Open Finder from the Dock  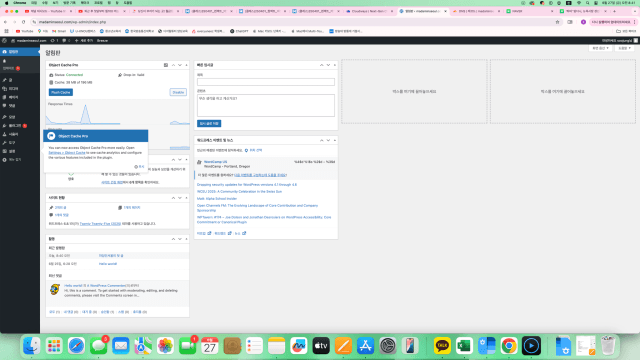click(x=32, y=346)
